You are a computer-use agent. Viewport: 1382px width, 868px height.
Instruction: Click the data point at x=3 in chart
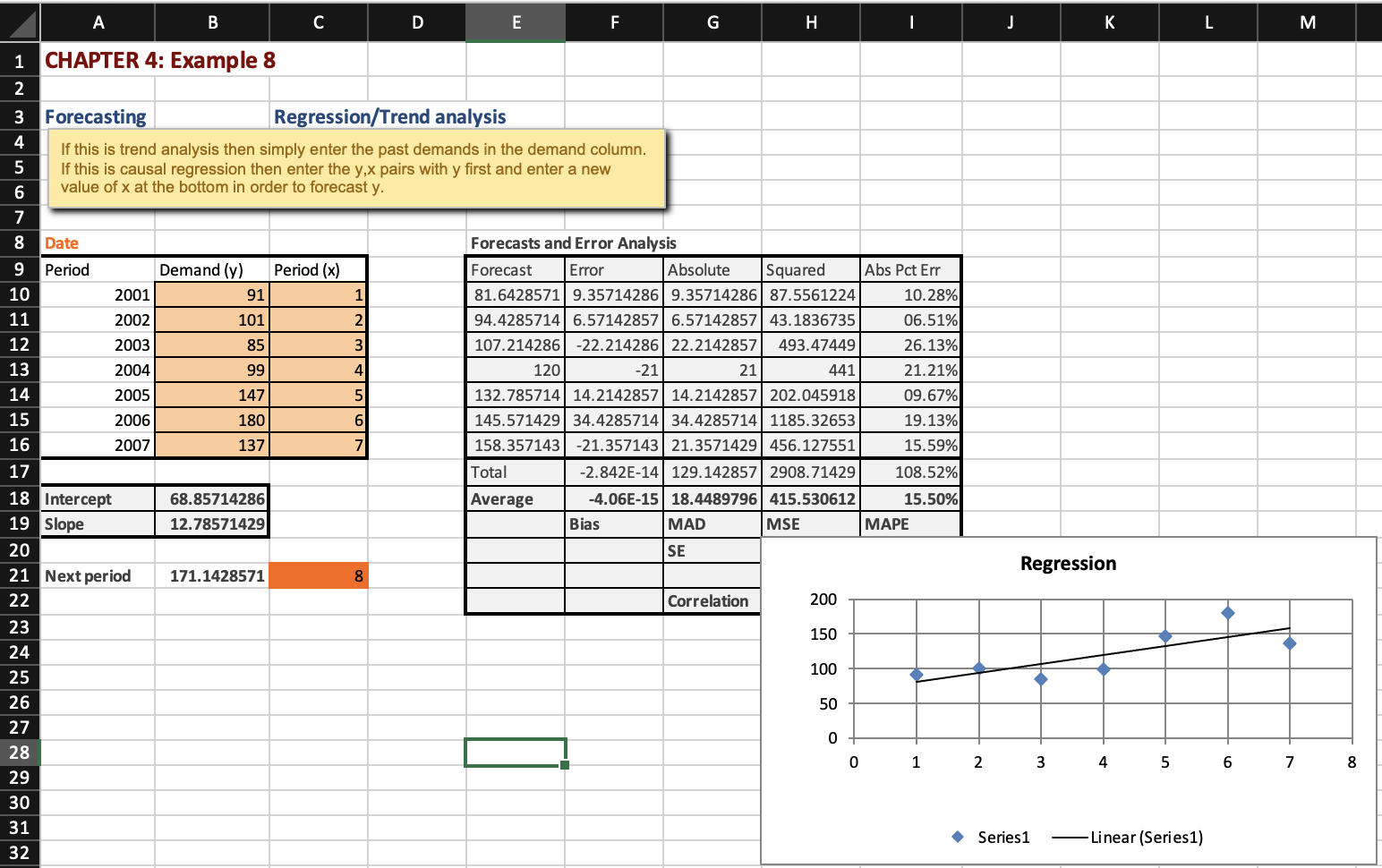(x=1040, y=679)
